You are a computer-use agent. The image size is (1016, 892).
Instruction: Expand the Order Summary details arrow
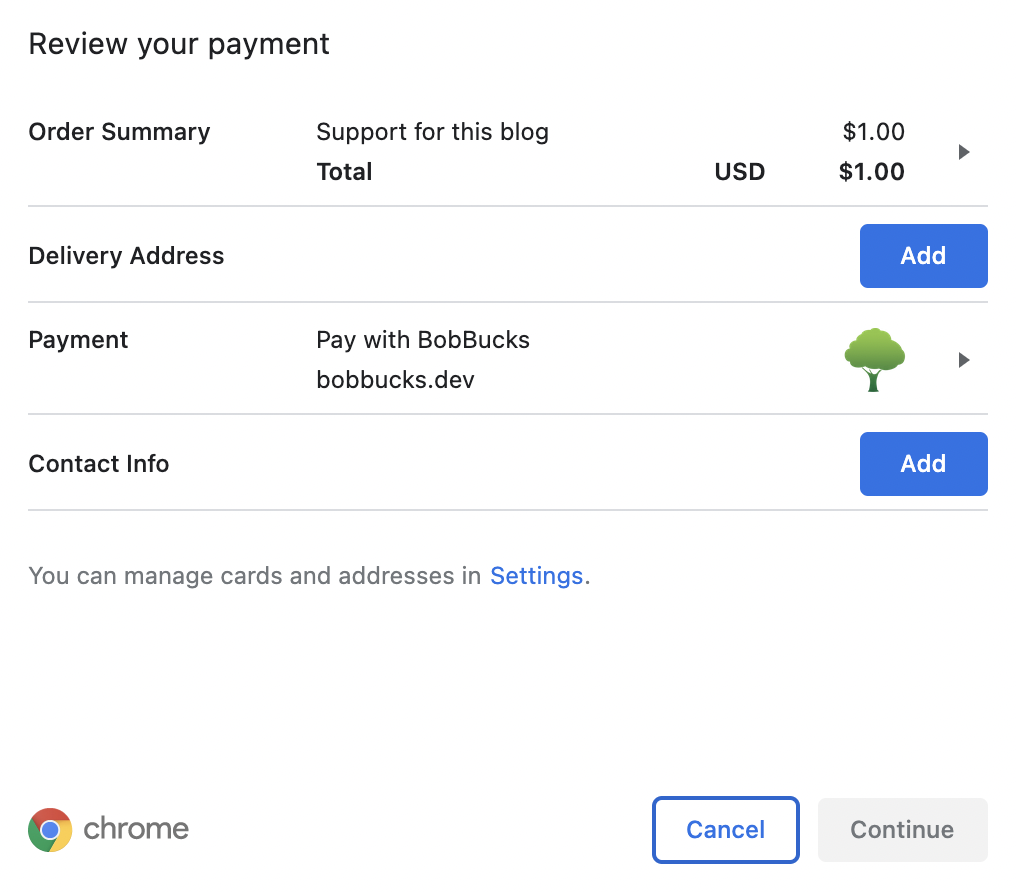[964, 152]
